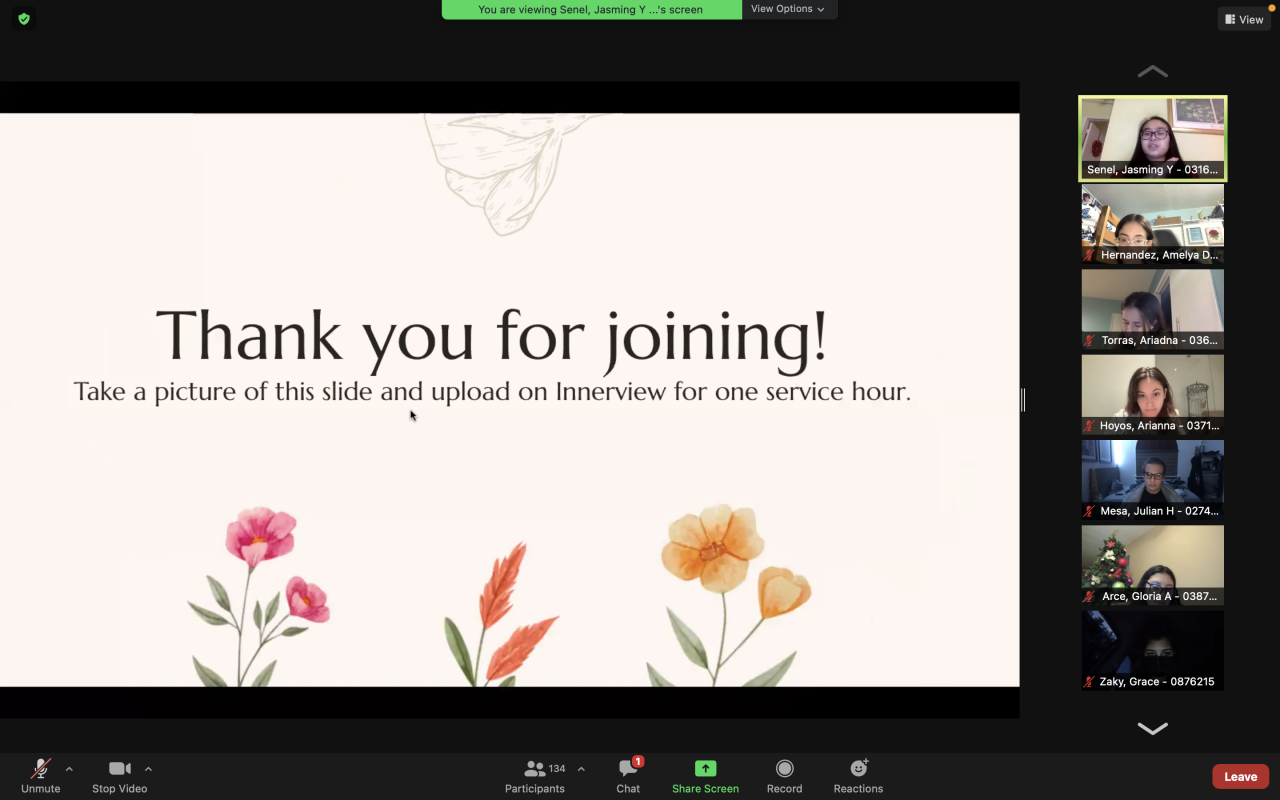Start recording with the Record icon

[x=785, y=768]
